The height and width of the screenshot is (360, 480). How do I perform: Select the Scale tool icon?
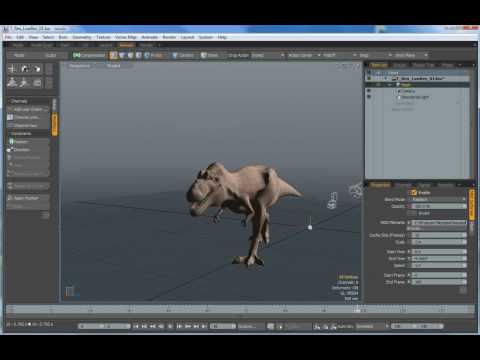tap(37, 69)
